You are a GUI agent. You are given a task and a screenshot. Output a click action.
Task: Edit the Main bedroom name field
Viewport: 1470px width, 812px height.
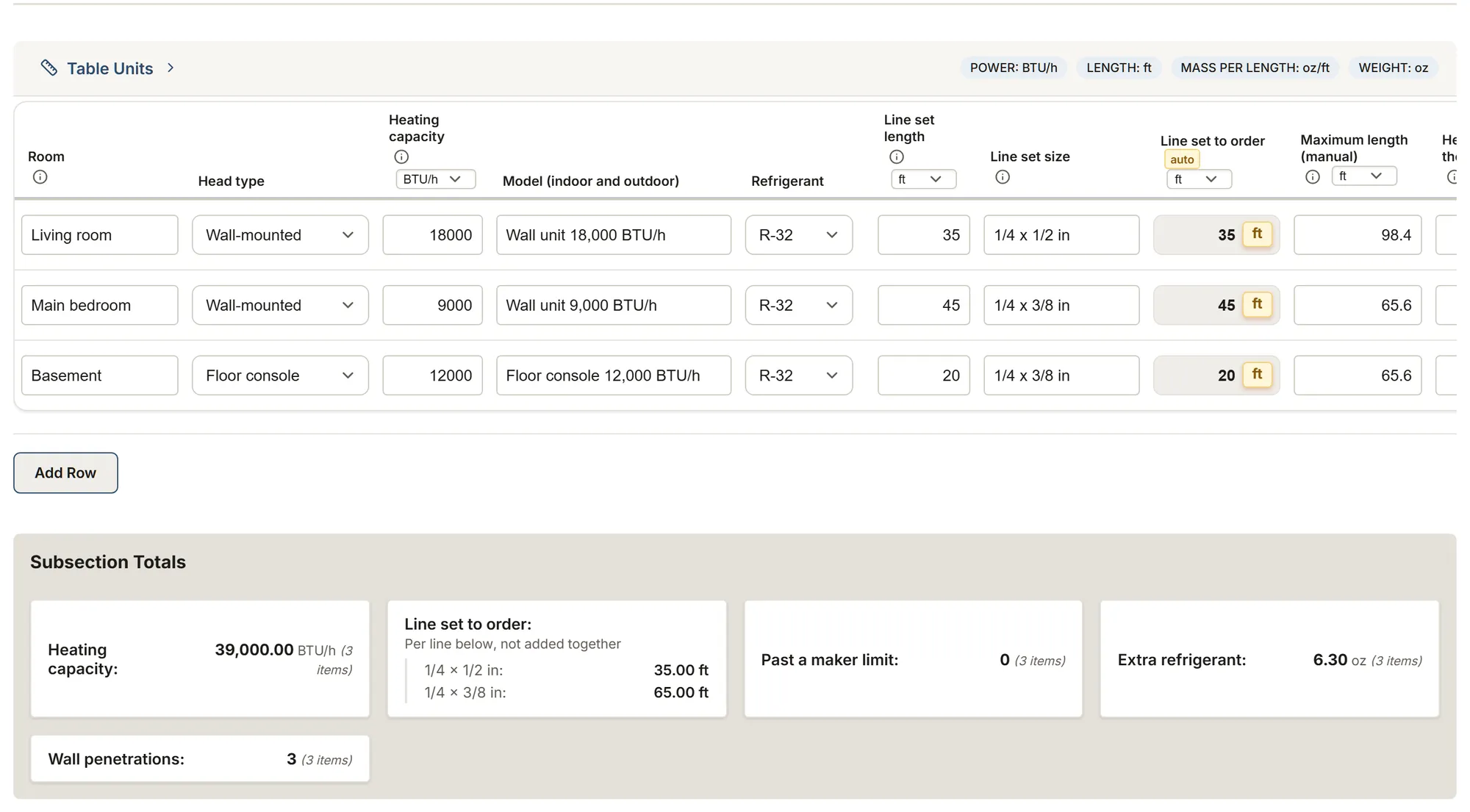pyautogui.click(x=100, y=305)
